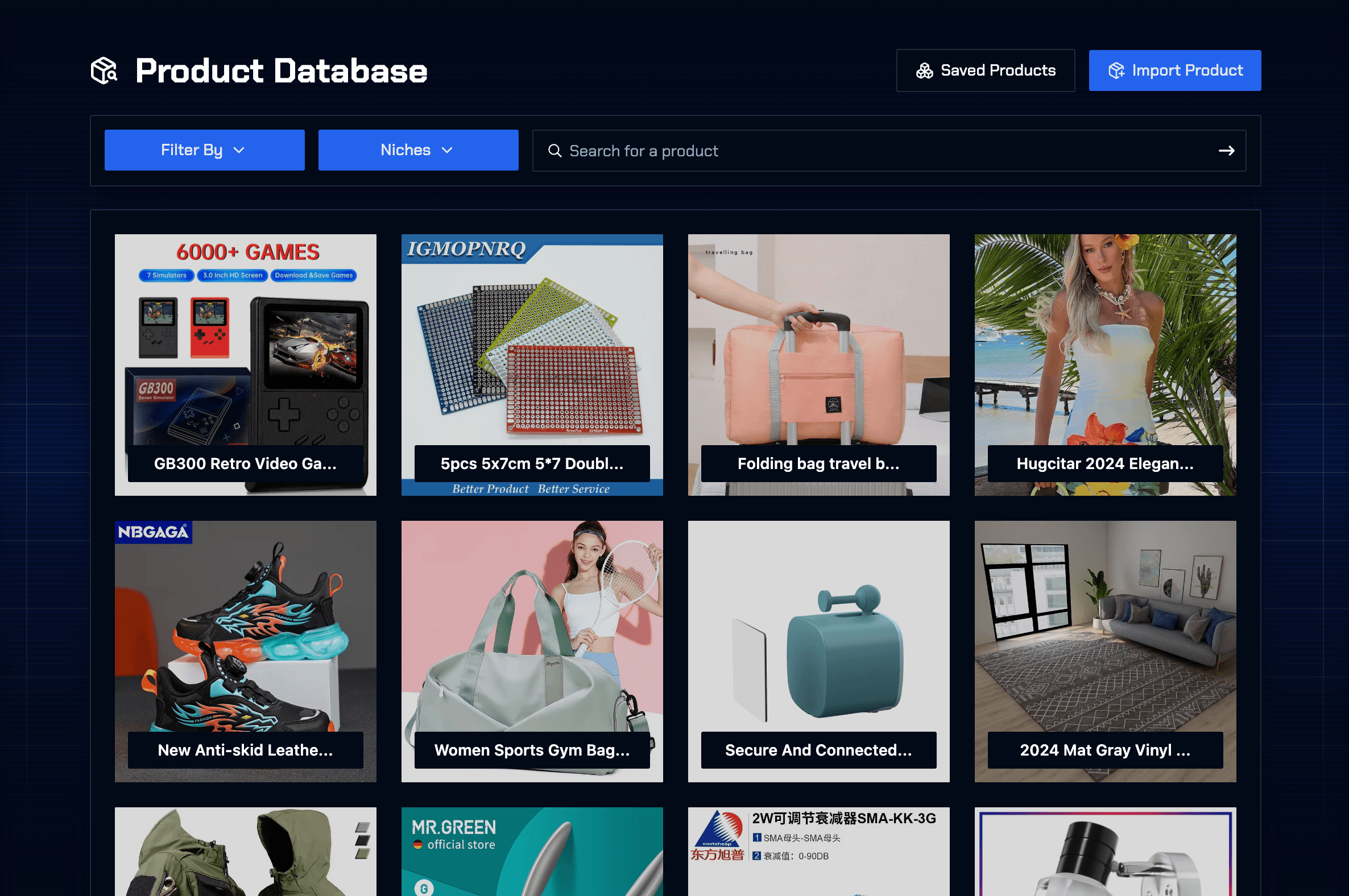This screenshot has width=1349, height=896.
Task: Expand the Filter By dropdown
Action: [x=205, y=150]
